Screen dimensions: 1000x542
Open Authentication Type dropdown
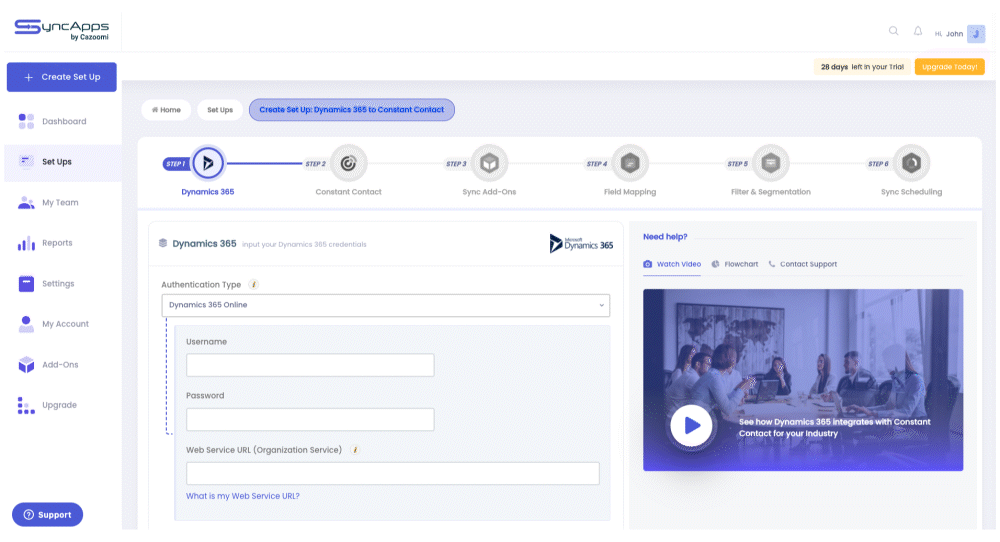click(x=385, y=305)
